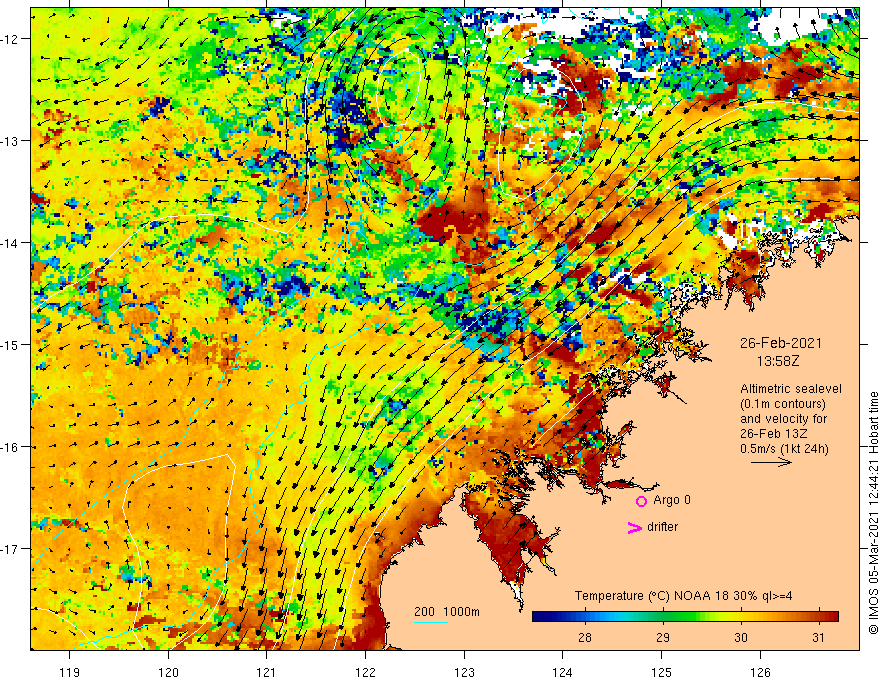Click the 'Argo 0' legend label

coord(672,500)
